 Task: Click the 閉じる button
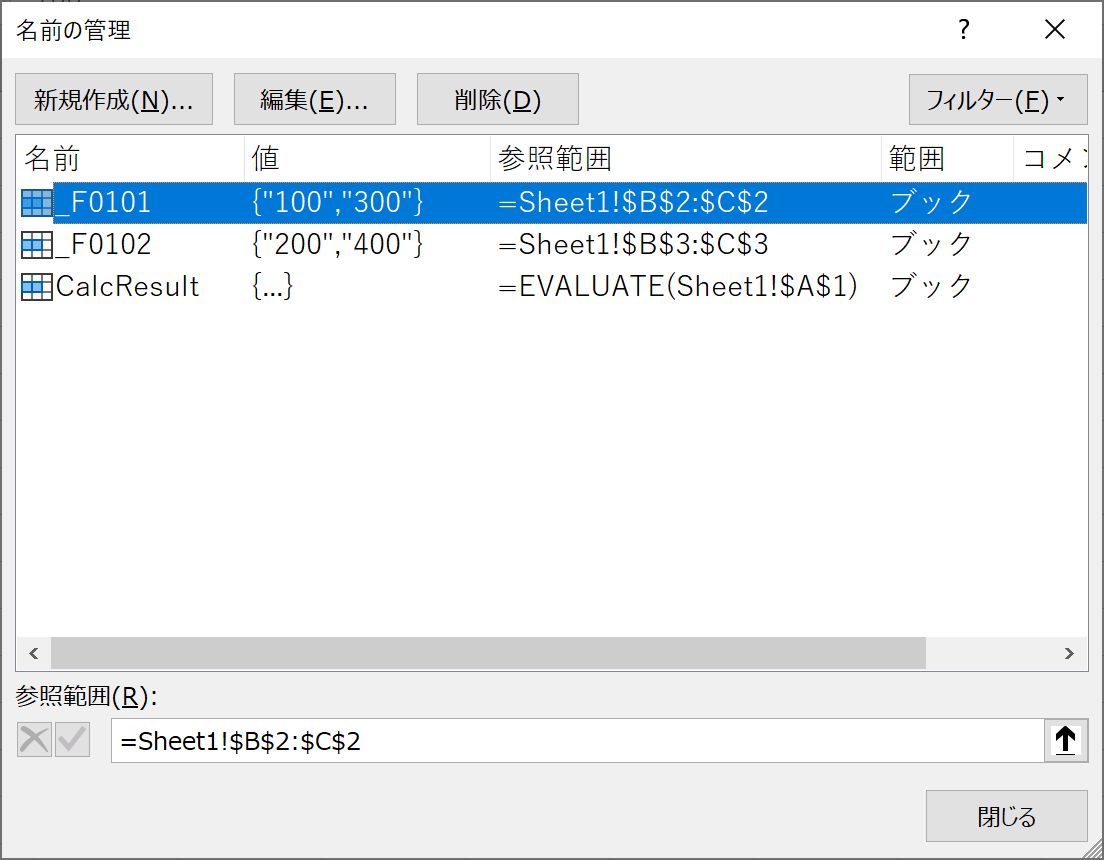pos(1007,816)
